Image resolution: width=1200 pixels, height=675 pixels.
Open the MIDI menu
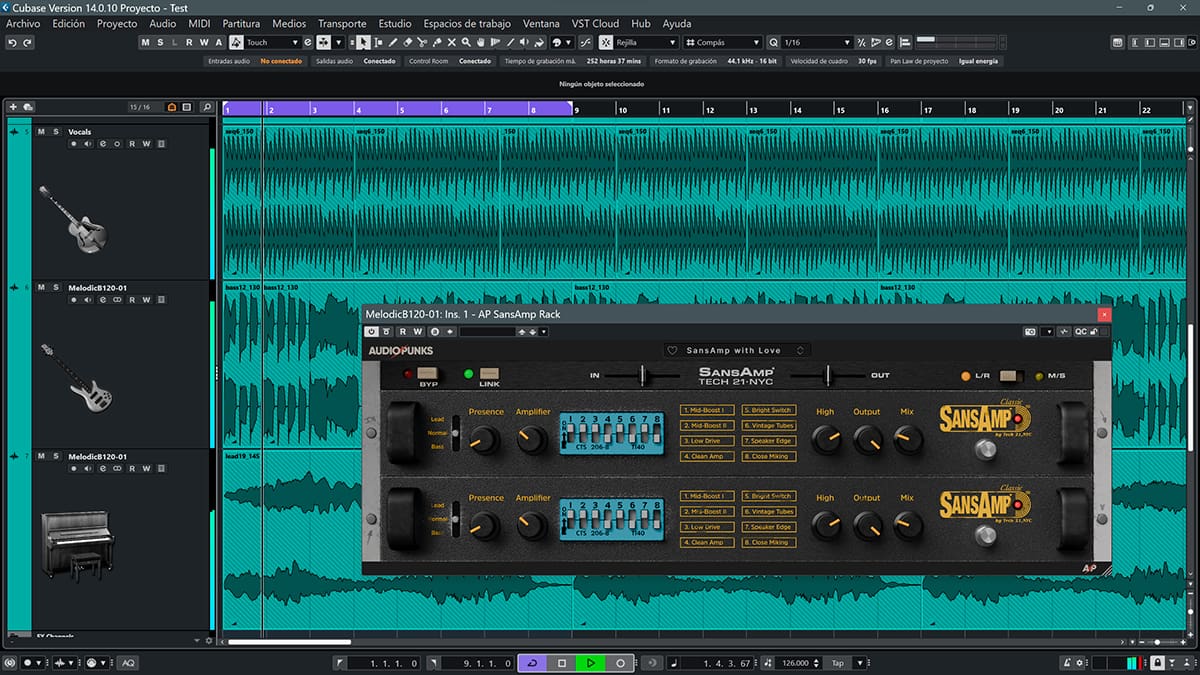[199, 23]
